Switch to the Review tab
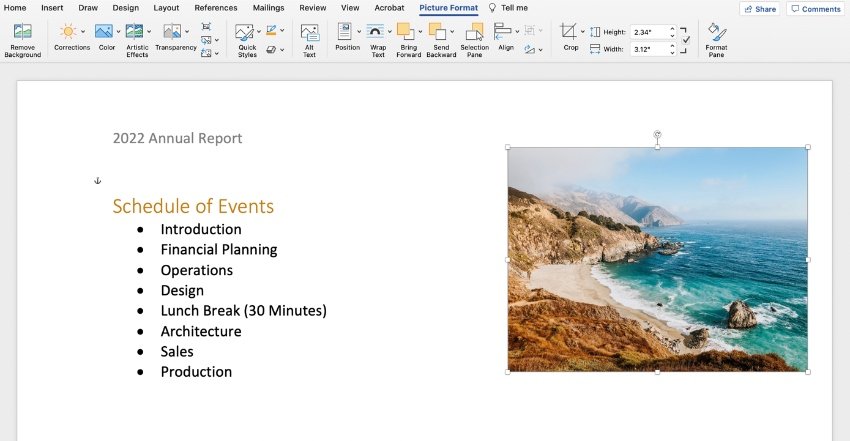The image size is (850, 441). [313, 8]
